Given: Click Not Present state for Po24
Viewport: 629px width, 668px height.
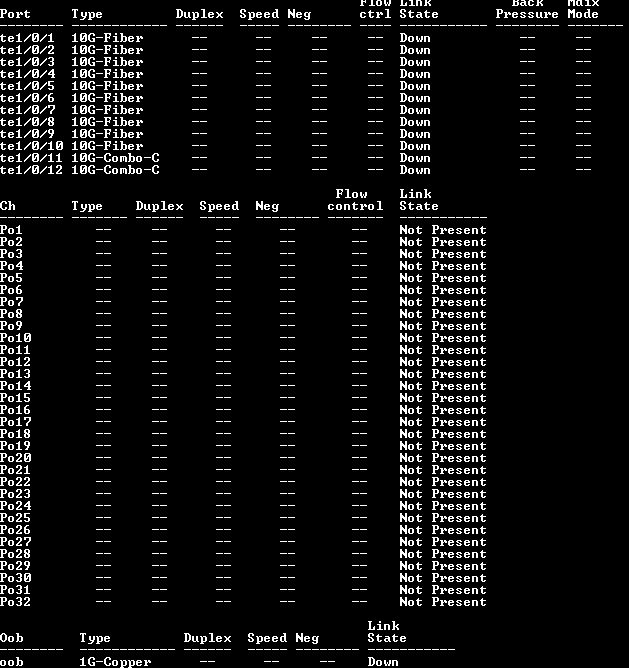Looking at the screenshot, I should pyautogui.click(x=443, y=506).
